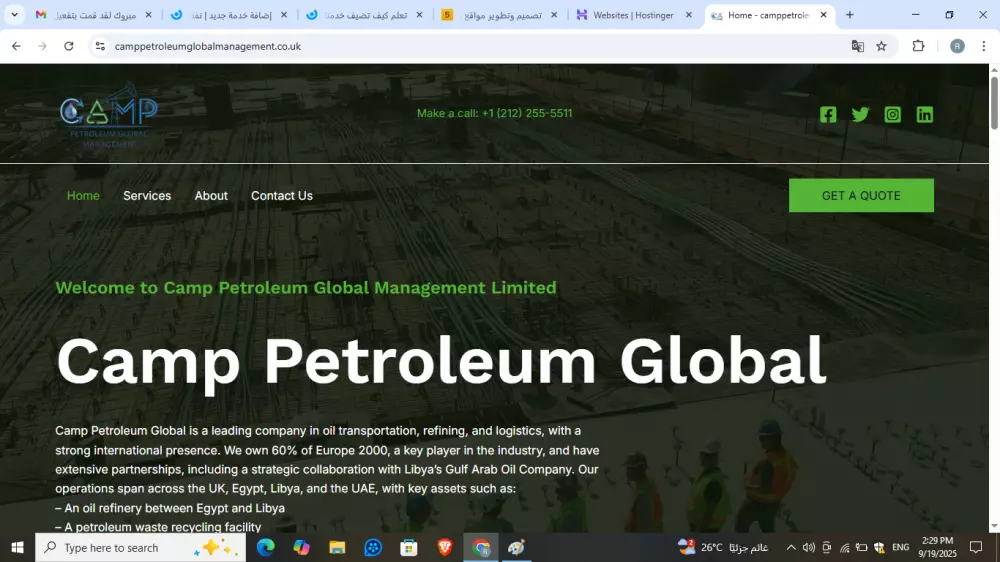Expand the tab search dropdown
The width and height of the screenshot is (1000, 562).
[14, 15]
